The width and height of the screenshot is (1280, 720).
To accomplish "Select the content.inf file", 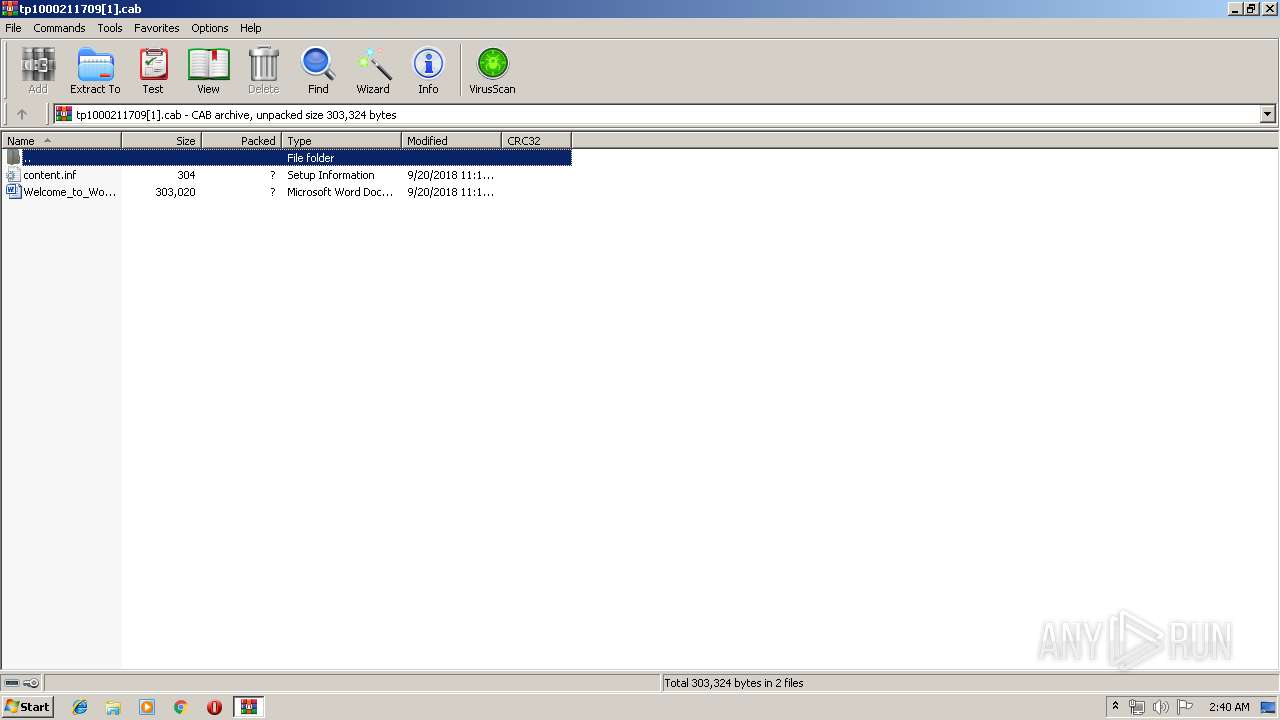I will [50, 175].
